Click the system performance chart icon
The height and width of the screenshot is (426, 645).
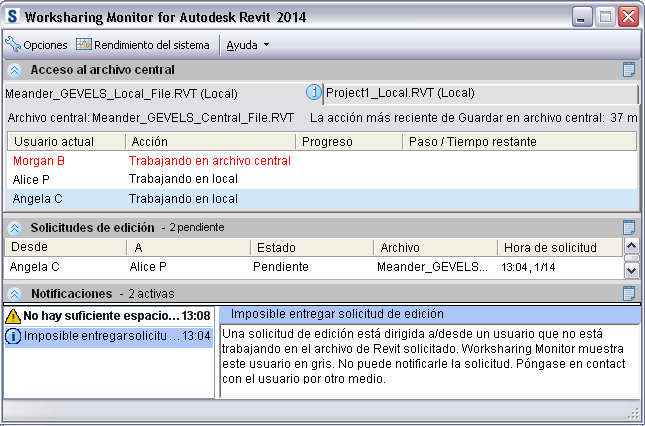coord(84,44)
